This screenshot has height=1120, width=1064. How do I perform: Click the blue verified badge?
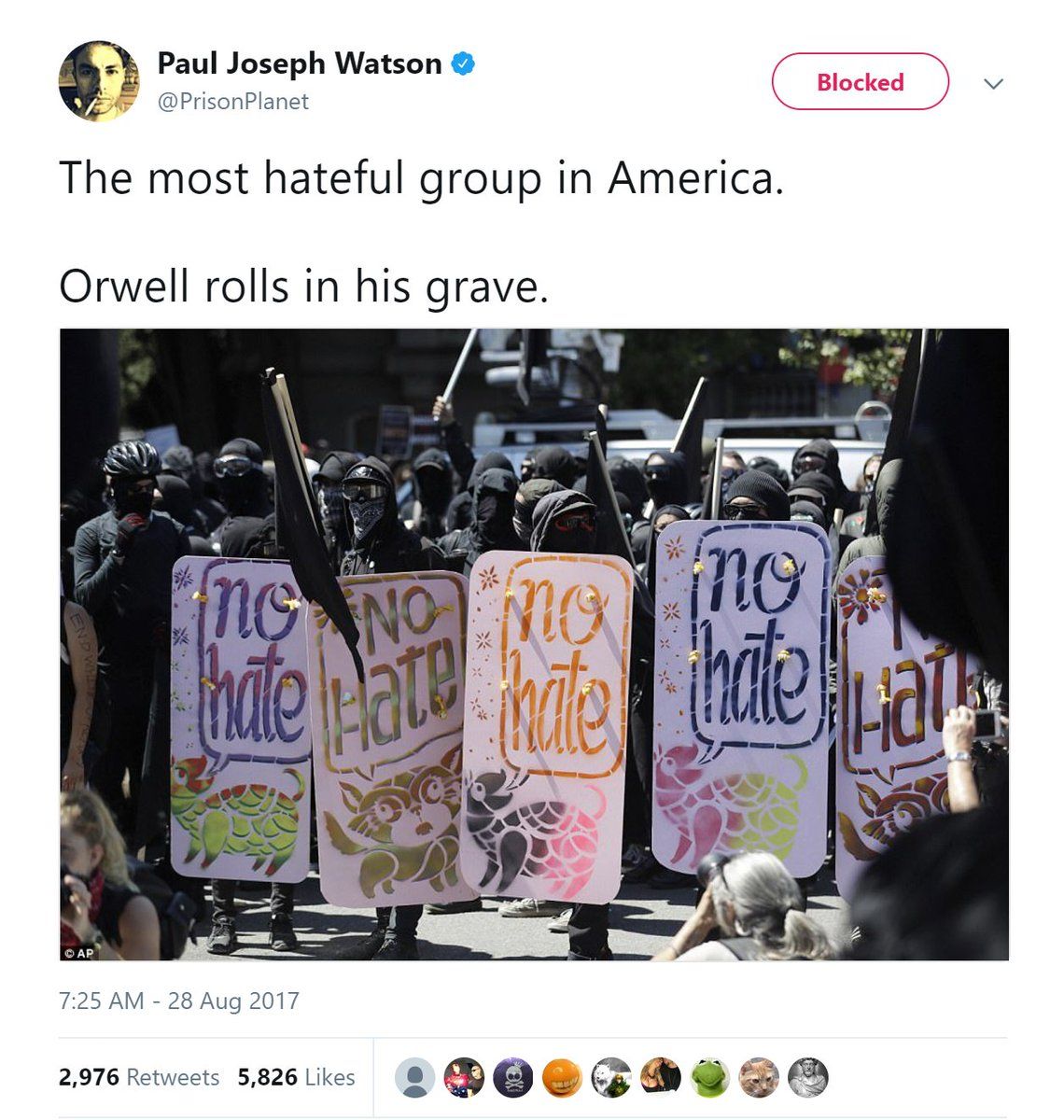[x=464, y=63]
